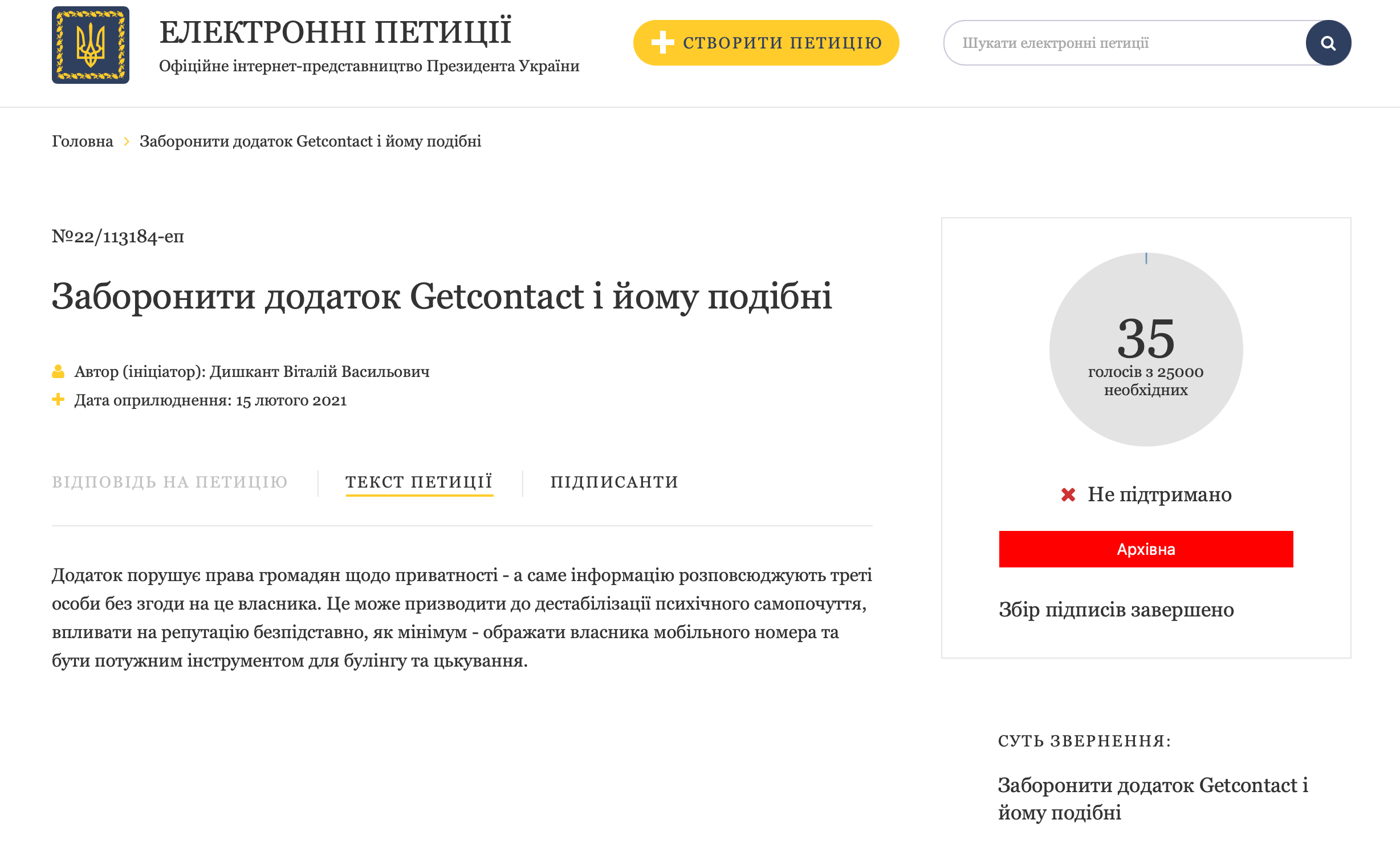Open the Головна breadcrumb link
Image resolution: width=1400 pixels, height=848 pixels.
pyautogui.click(x=82, y=141)
